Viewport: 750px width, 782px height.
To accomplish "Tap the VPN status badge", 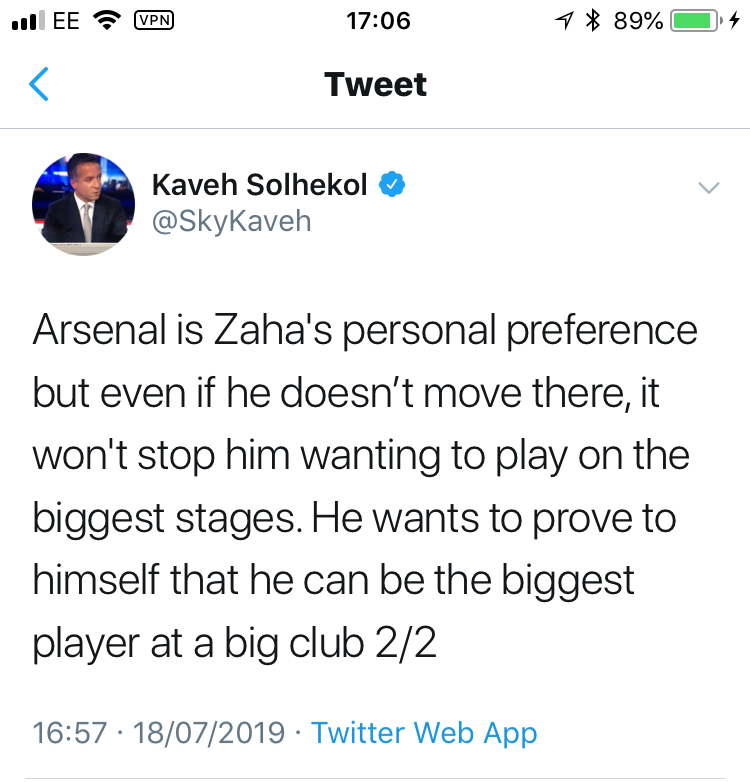I will click(x=153, y=20).
